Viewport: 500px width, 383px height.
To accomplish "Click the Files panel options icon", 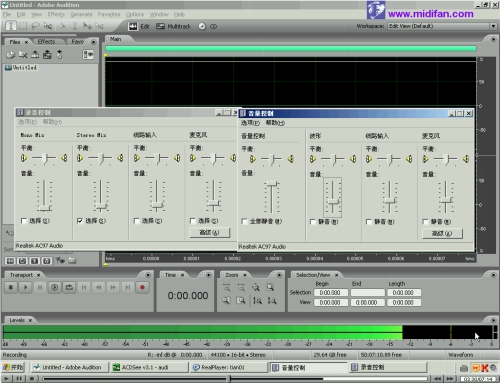I will coord(88,54).
